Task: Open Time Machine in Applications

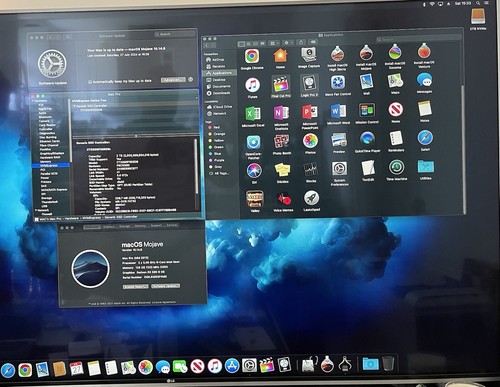Action: tap(396, 167)
